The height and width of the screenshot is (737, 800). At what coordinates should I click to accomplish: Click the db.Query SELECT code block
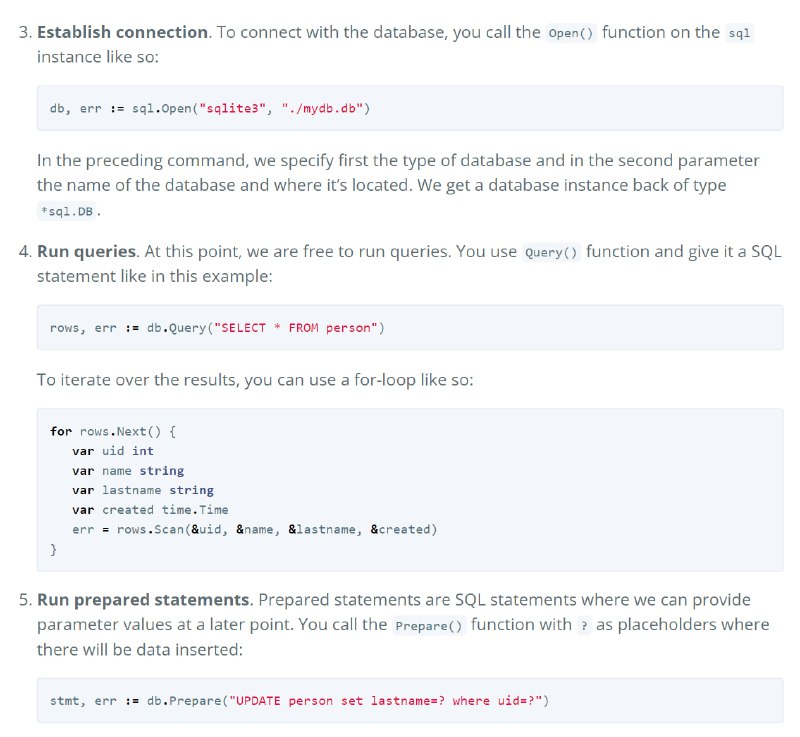click(410, 327)
